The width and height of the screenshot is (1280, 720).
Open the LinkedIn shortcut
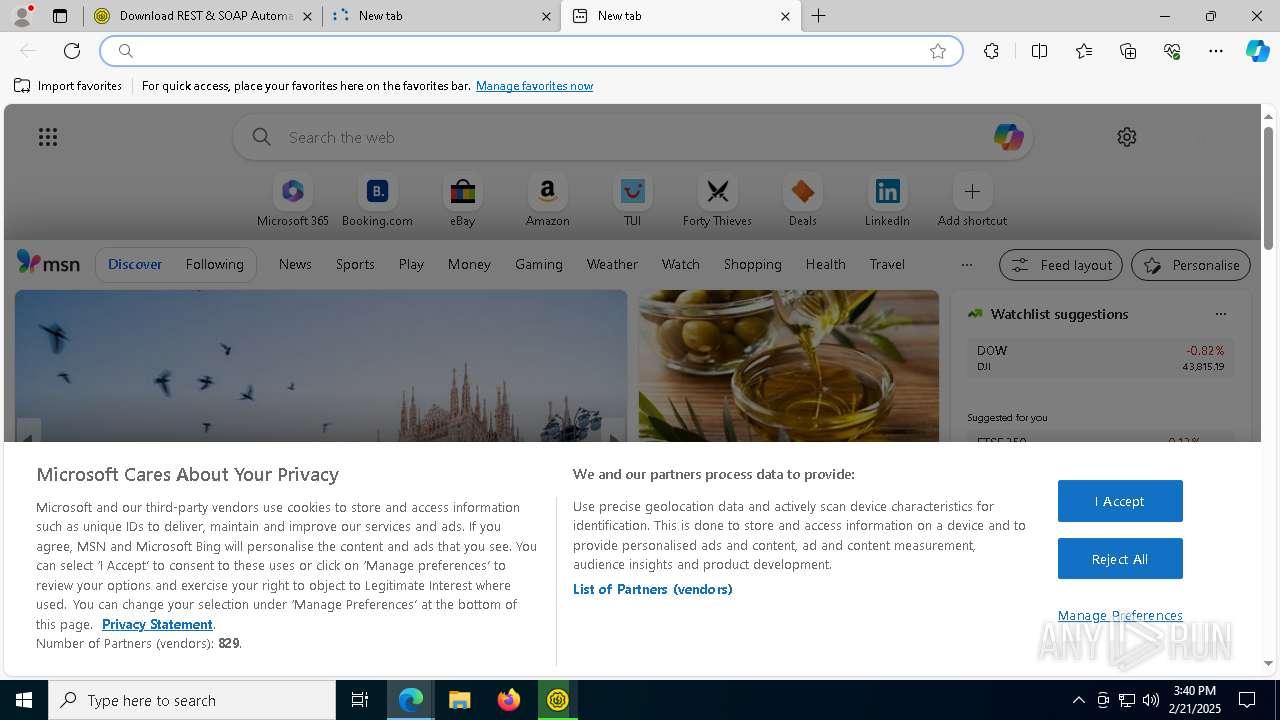click(887, 201)
